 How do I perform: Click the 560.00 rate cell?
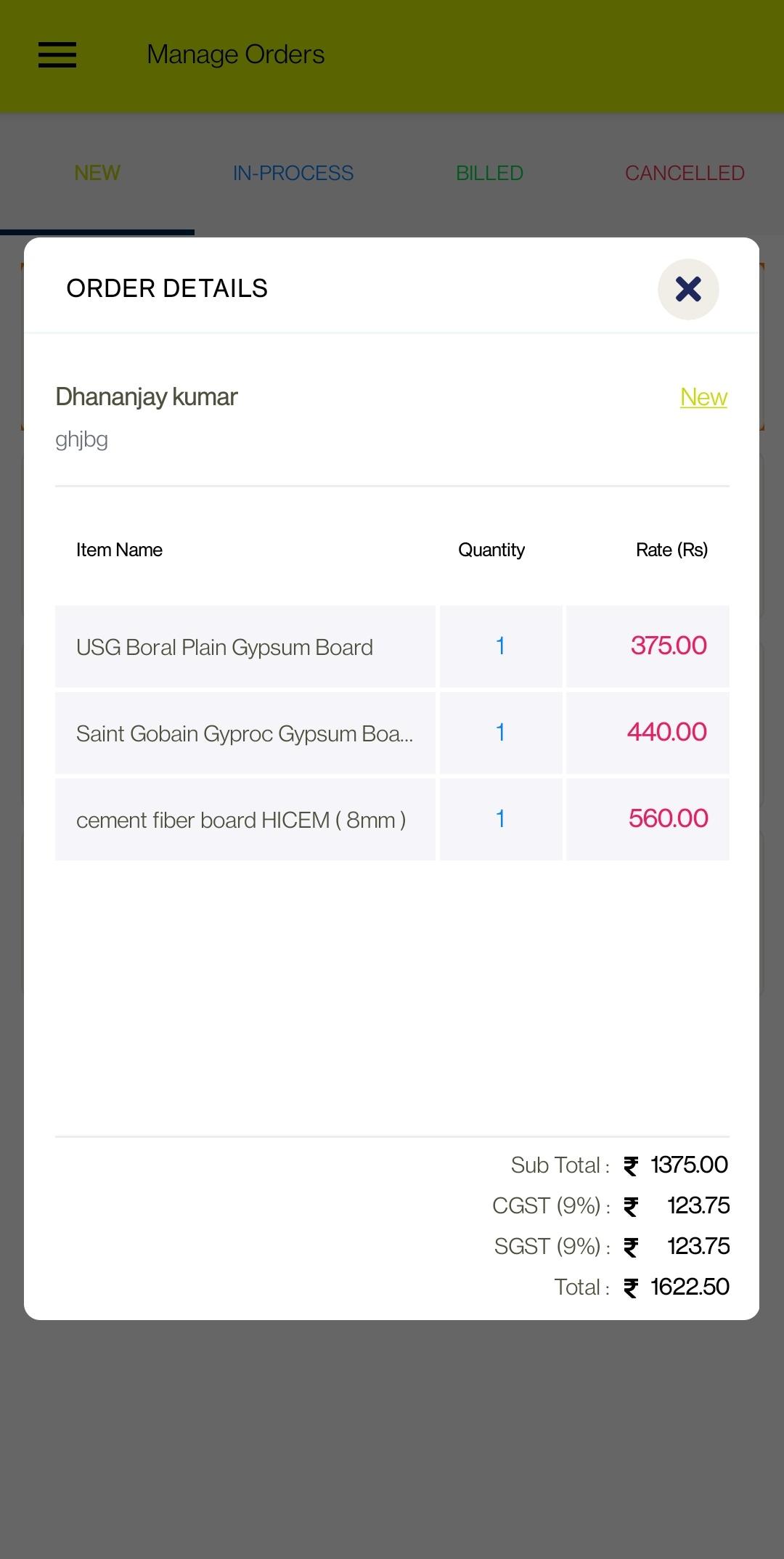coord(648,819)
